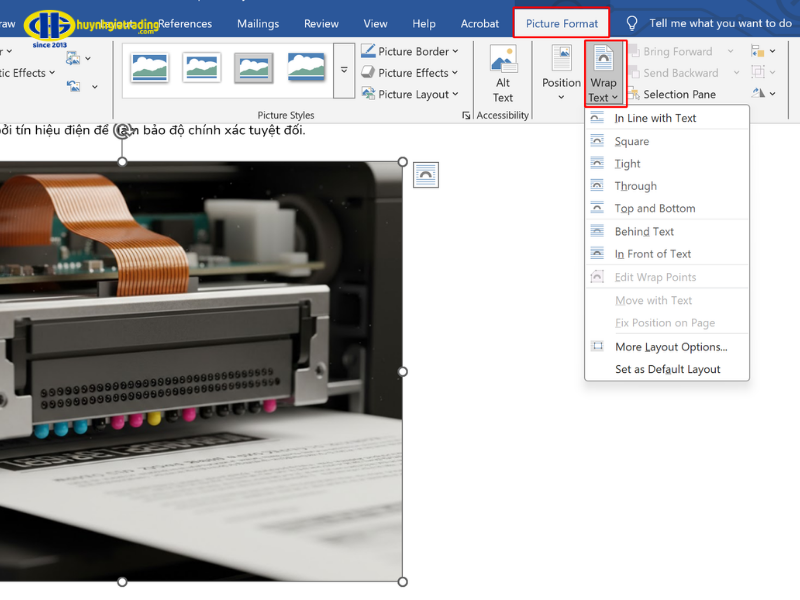Open the Review tab

[x=321, y=23]
